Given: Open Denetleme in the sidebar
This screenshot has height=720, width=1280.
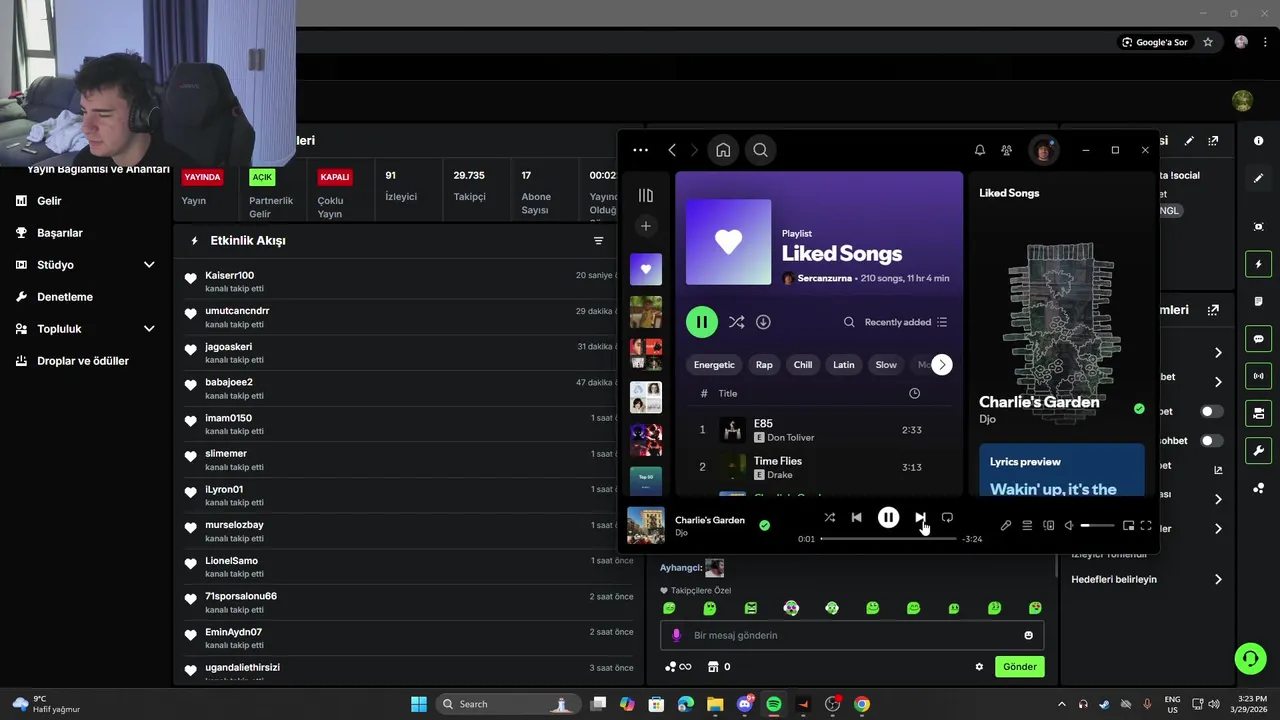Looking at the screenshot, I should pyautogui.click(x=65, y=297).
